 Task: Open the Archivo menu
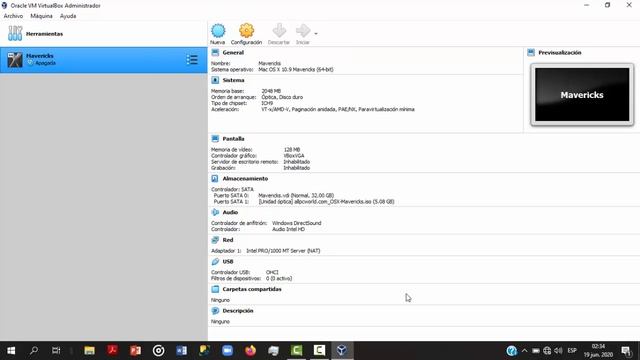coord(13,16)
